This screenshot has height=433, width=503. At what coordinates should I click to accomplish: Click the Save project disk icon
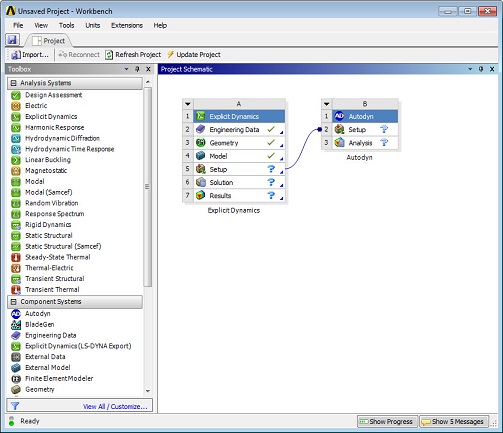[12, 40]
